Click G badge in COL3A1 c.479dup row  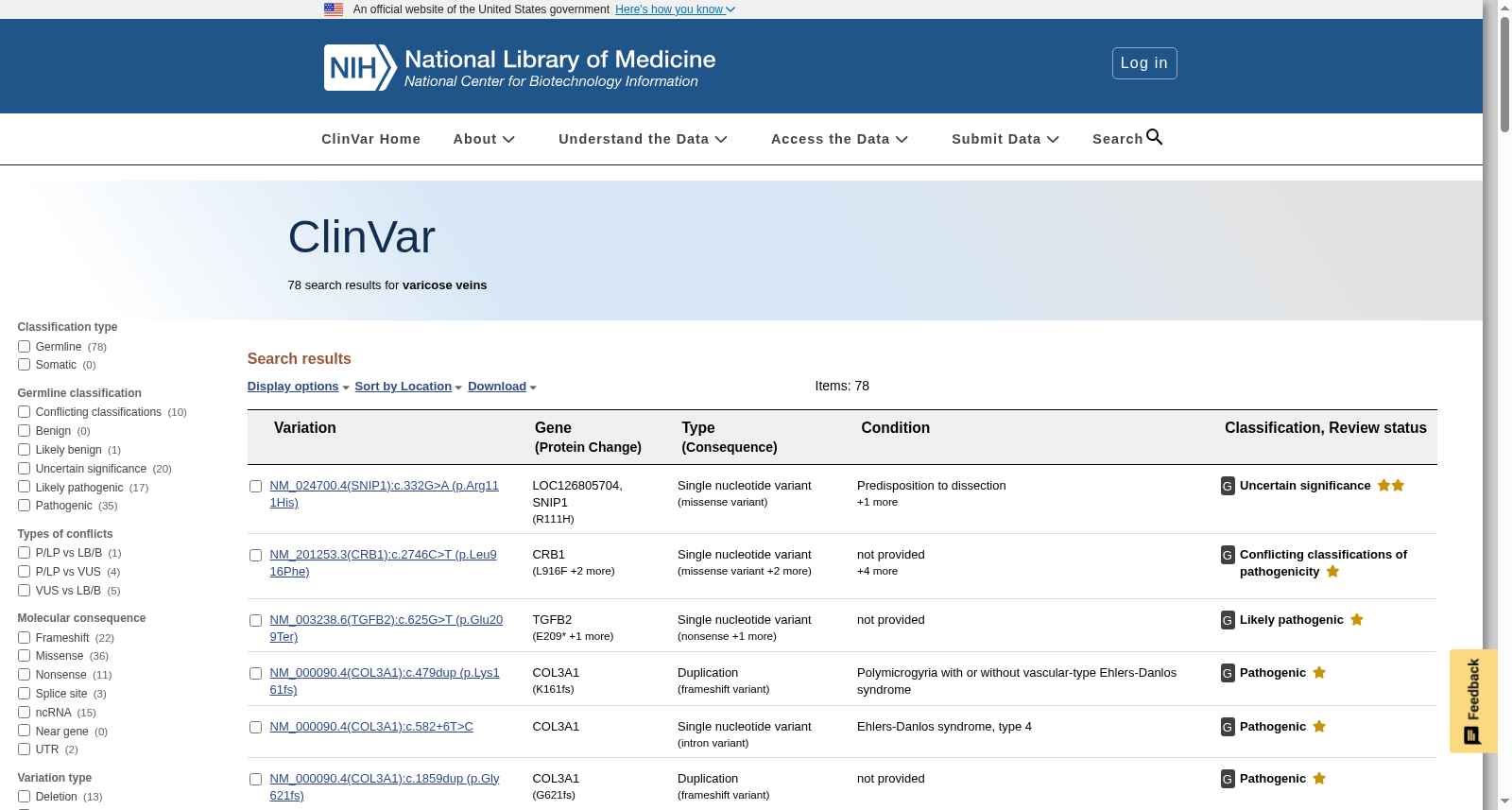coord(1228,673)
